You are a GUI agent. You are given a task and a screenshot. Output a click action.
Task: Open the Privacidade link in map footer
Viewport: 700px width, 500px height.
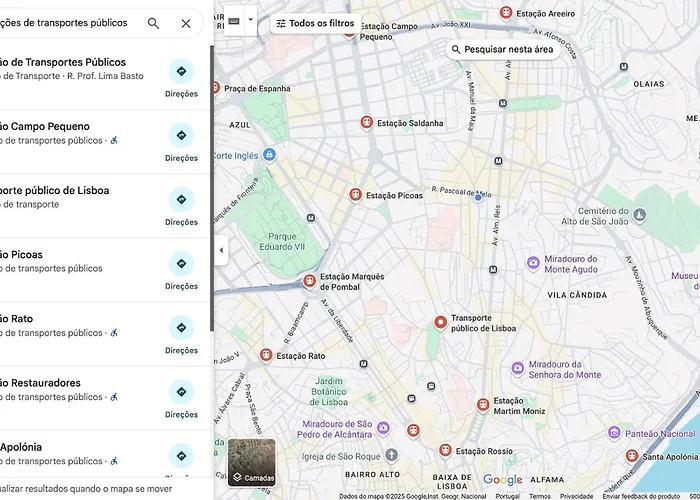coord(576,496)
